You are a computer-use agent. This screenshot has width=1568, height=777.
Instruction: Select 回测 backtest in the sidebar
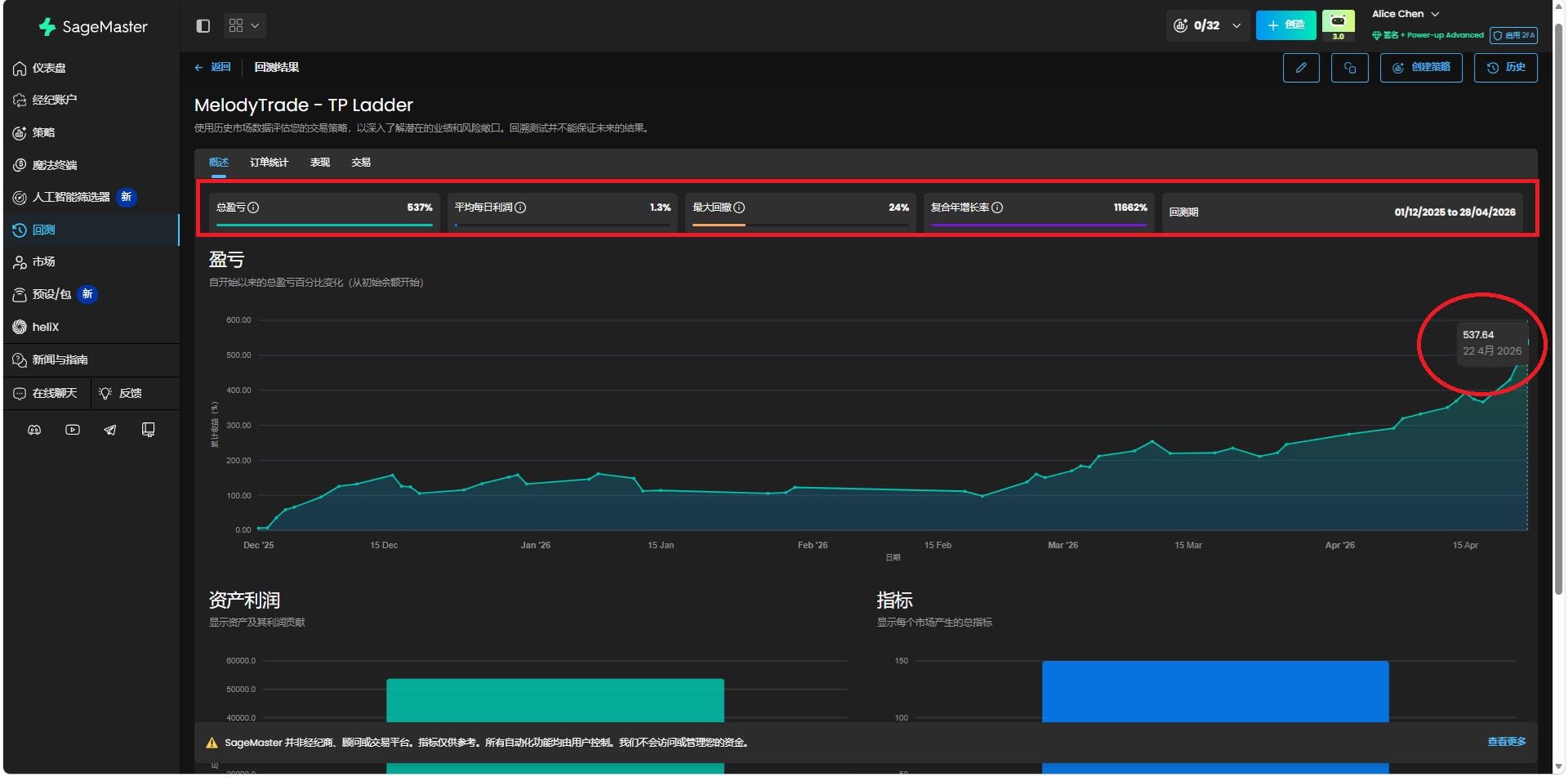(x=90, y=230)
